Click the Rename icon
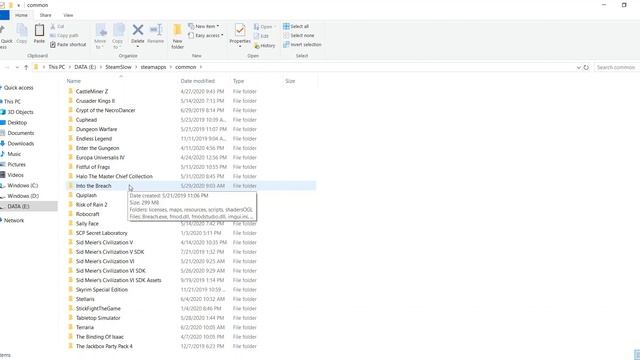The image size is (640, 360). click(x=156, y=30)
